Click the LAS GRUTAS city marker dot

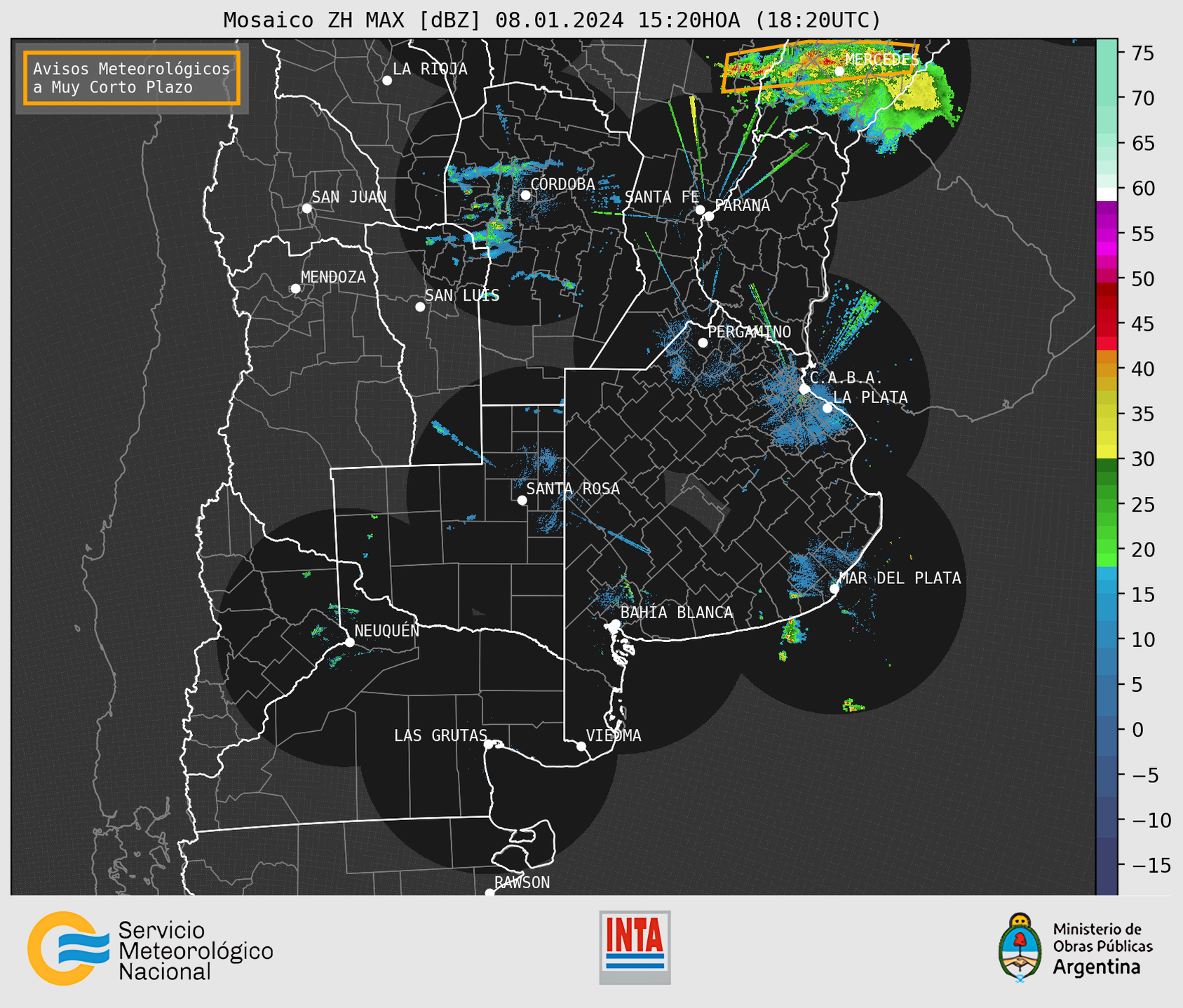489,744
